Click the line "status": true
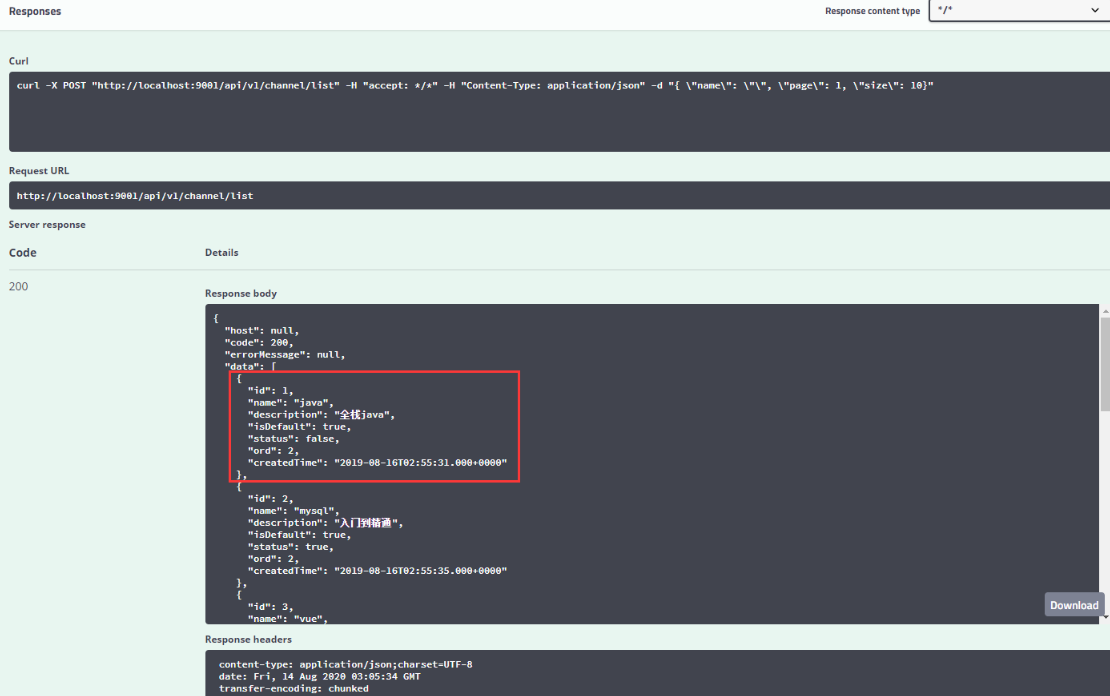Viewport: 1110px width, 696px height. click(x=291, y=547)
